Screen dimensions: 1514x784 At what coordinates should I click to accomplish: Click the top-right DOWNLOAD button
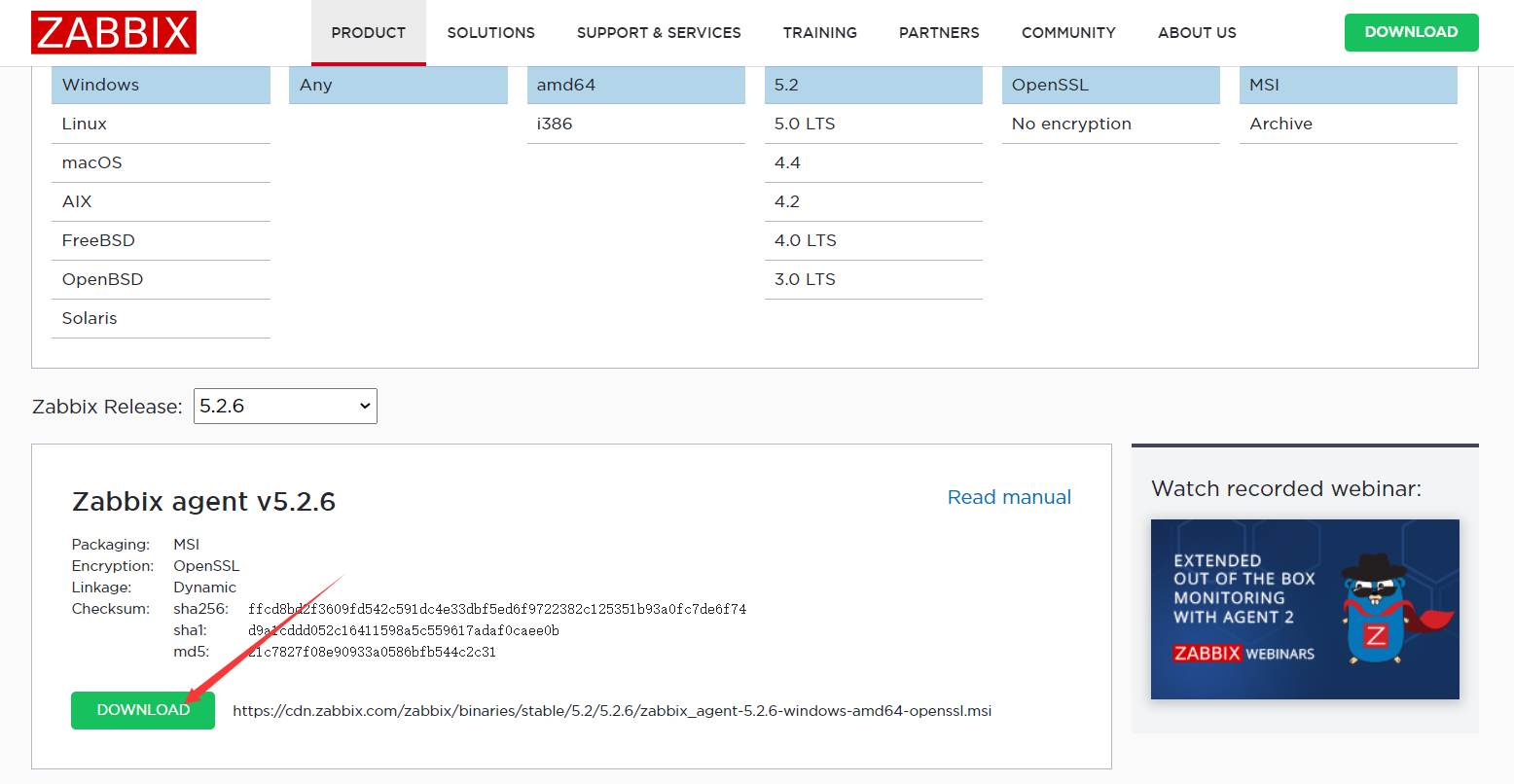[1411, 32]
